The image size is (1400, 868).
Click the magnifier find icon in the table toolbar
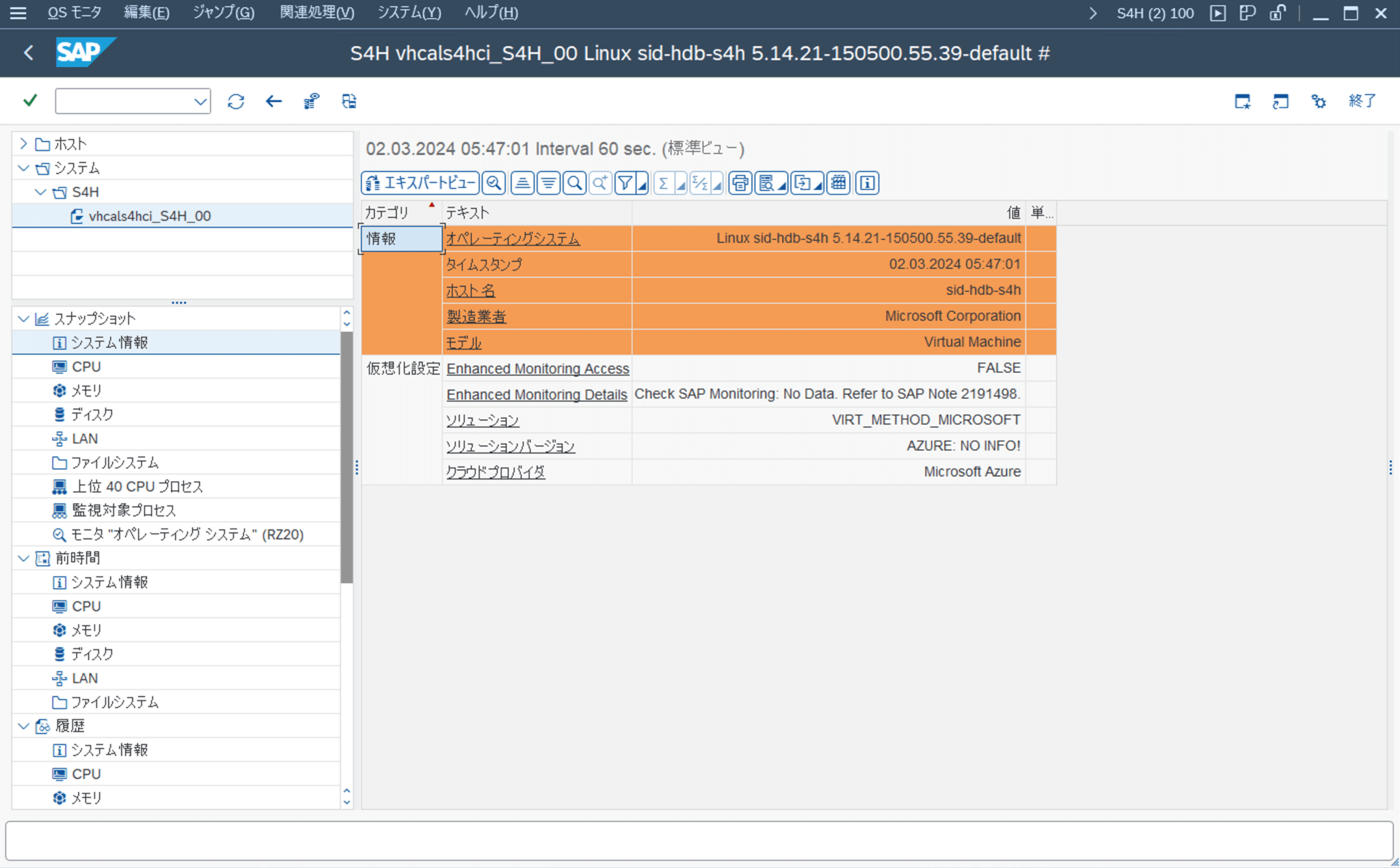point(574,183)
